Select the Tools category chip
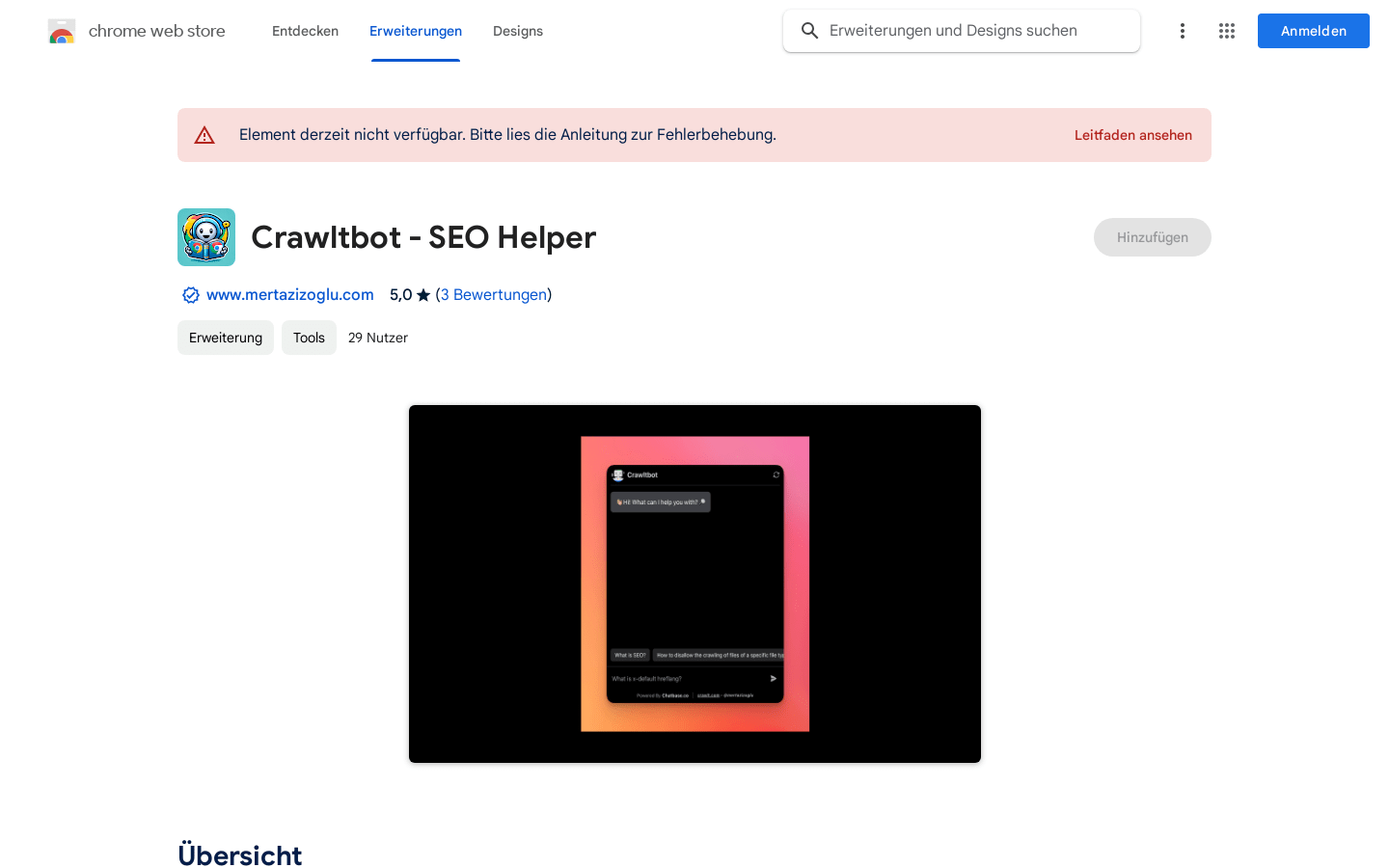The width and height of the screenshot is (1389, 868). click(309, 338)
